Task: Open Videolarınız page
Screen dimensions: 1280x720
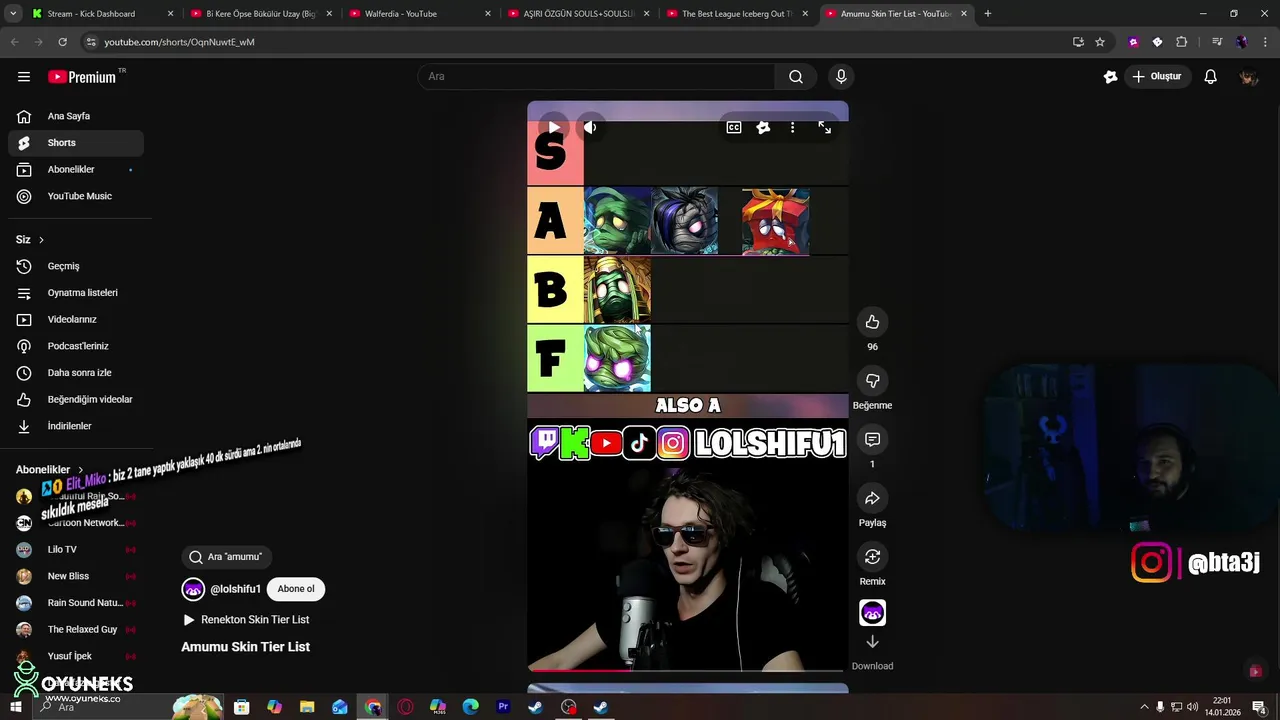Action: (x=76, y=319)
